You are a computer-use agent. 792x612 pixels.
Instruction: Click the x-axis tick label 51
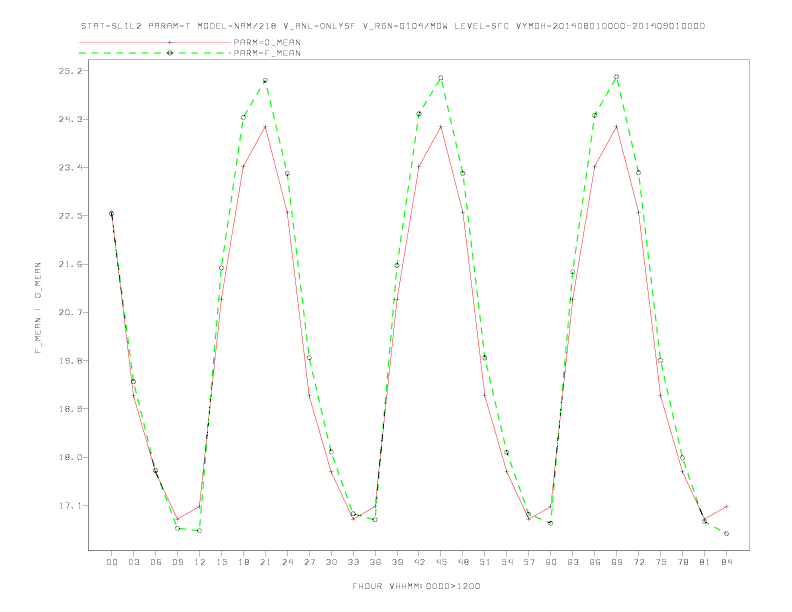coord(485,562)
